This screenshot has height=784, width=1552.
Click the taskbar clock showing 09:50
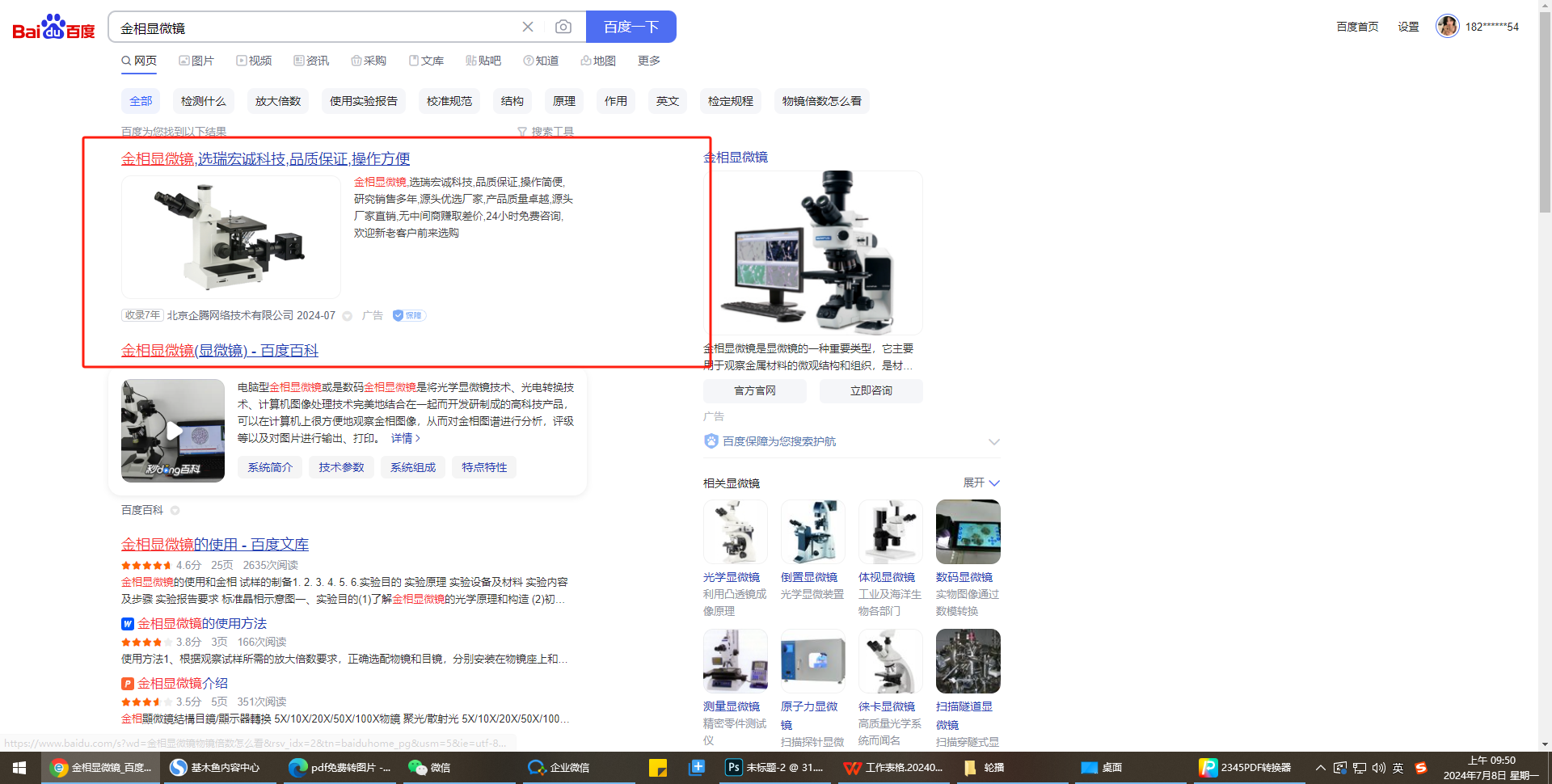coord(1492,768)
